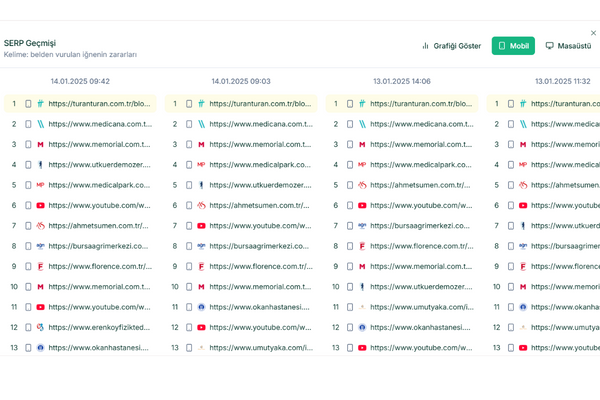Click the SERP Geçmişi heading
Viewport: 600px width, 400px height.
[30, 43]
